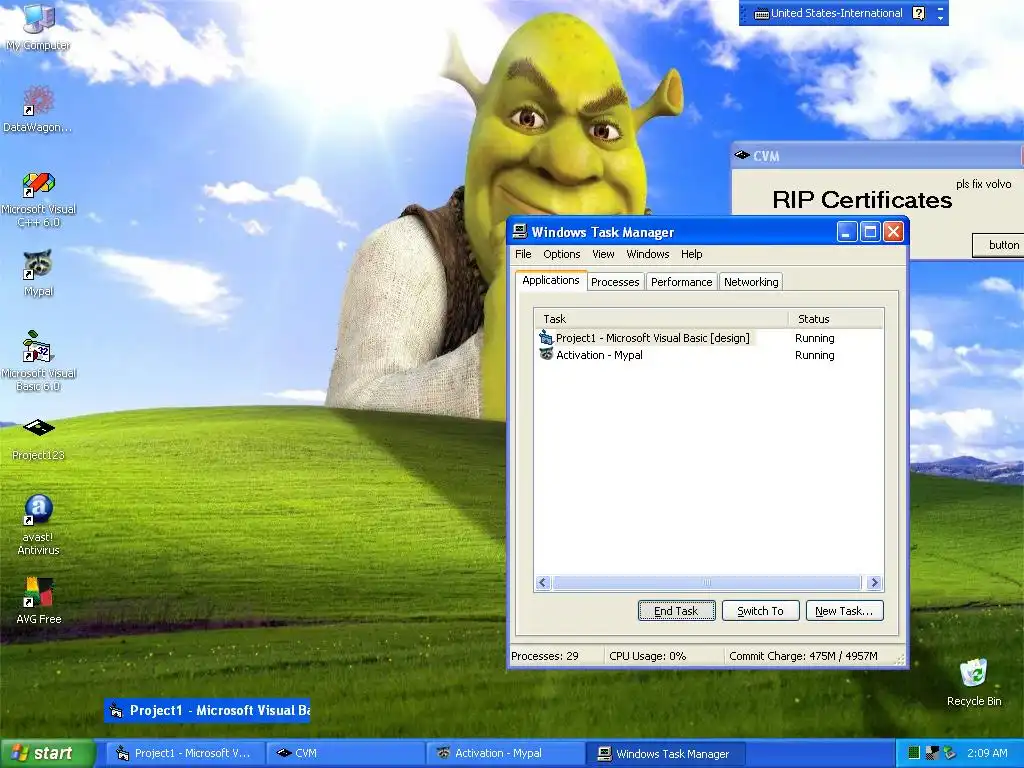Click the Switch To button
Screen dimensions: 1024x768
pyautogui.click(x=760, y=611)
